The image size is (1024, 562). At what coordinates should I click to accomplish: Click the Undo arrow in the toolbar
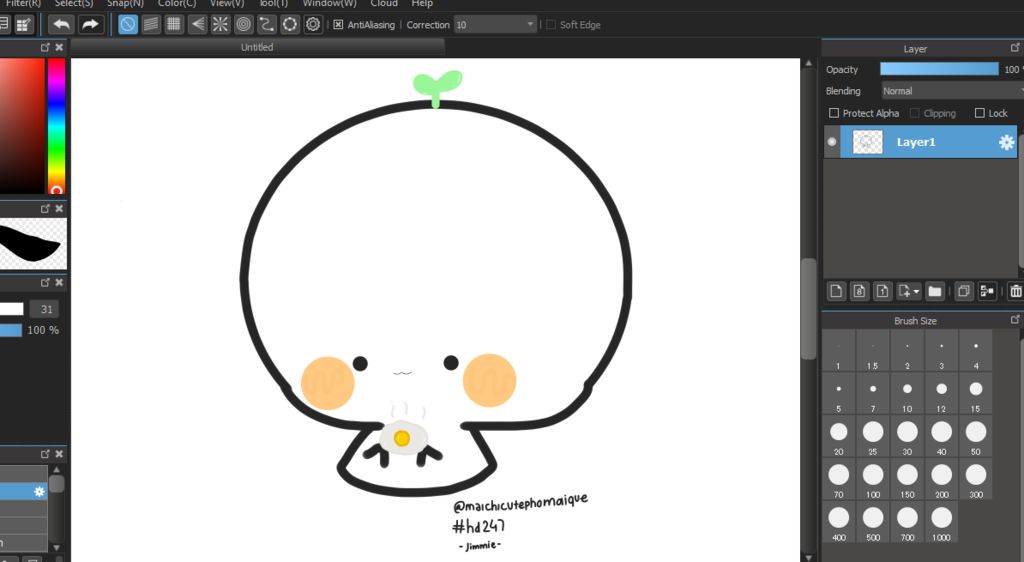tap(61, 25)
